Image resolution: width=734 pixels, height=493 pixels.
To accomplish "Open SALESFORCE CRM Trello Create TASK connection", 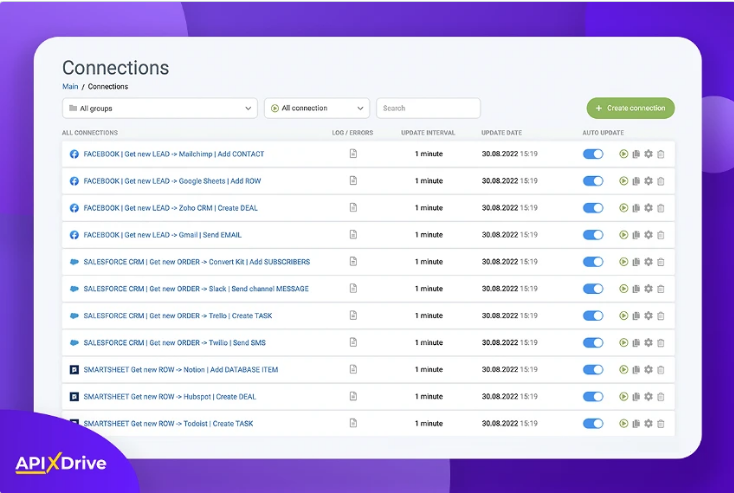I will [x=178, y=316].
